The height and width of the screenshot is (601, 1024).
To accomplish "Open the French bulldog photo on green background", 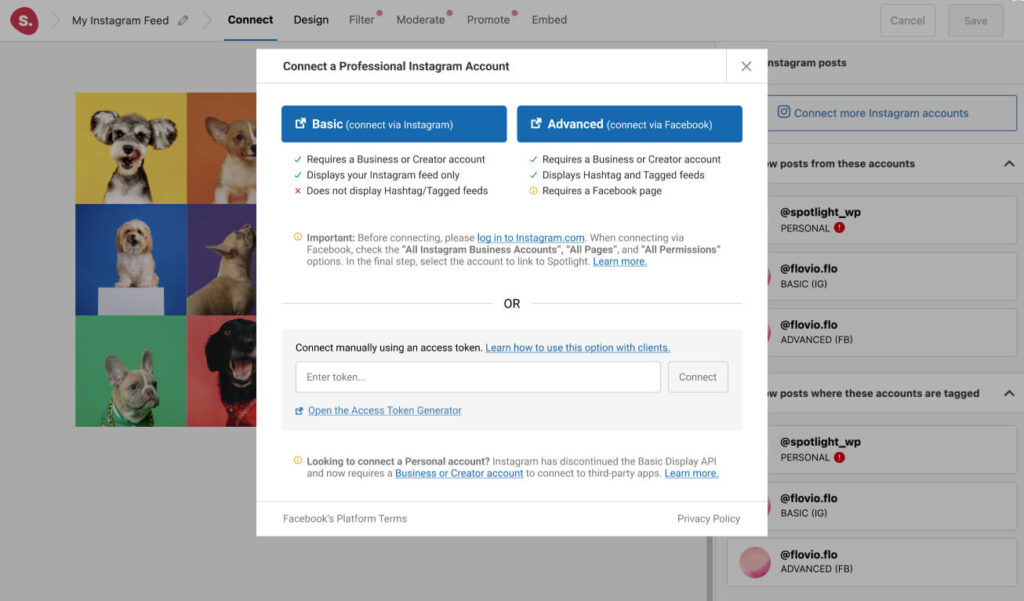I will click(x=131, y=371).
